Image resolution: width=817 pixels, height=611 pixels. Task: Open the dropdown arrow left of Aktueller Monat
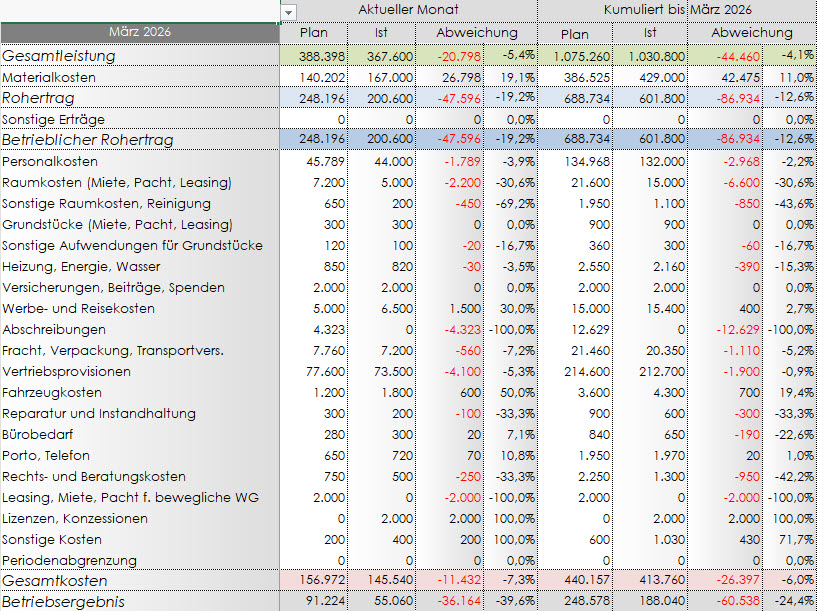click(x=290, y=11)
